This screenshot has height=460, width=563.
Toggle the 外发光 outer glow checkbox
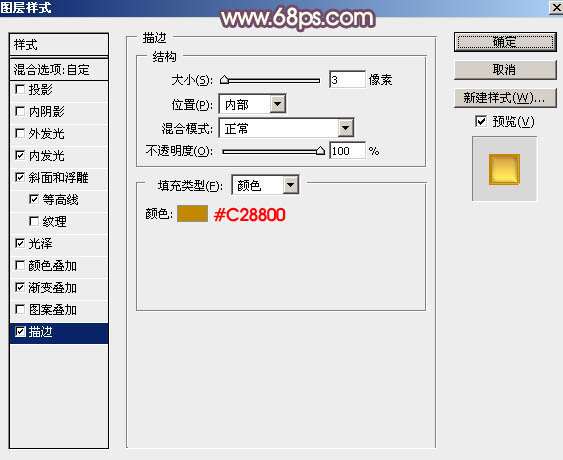(20, 134)
